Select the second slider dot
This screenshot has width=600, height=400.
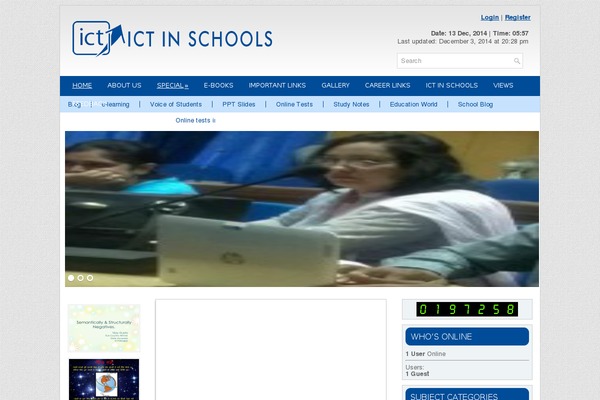point(80,278)
